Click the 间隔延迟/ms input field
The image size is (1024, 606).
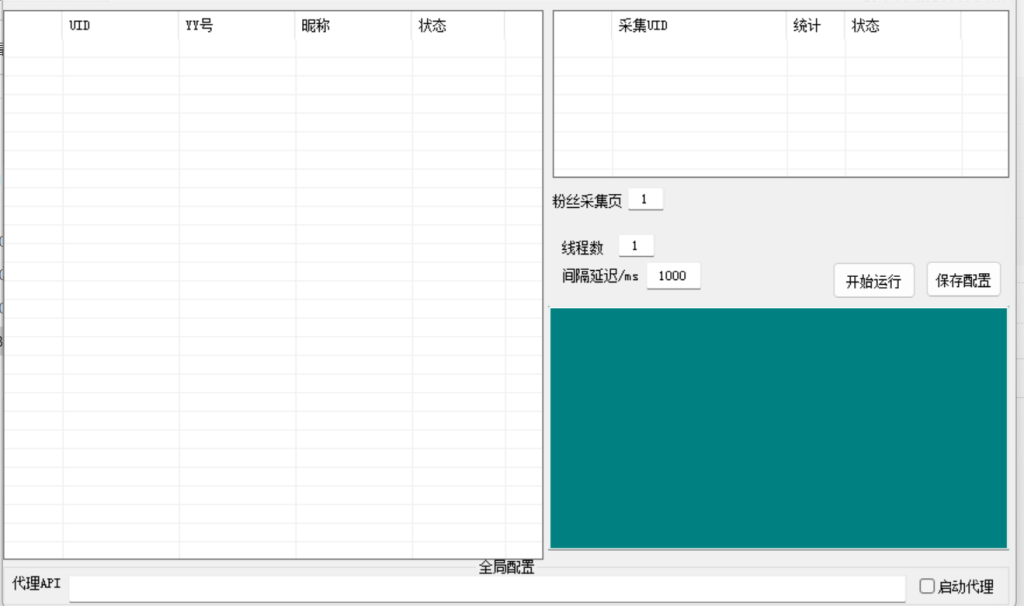673,275
